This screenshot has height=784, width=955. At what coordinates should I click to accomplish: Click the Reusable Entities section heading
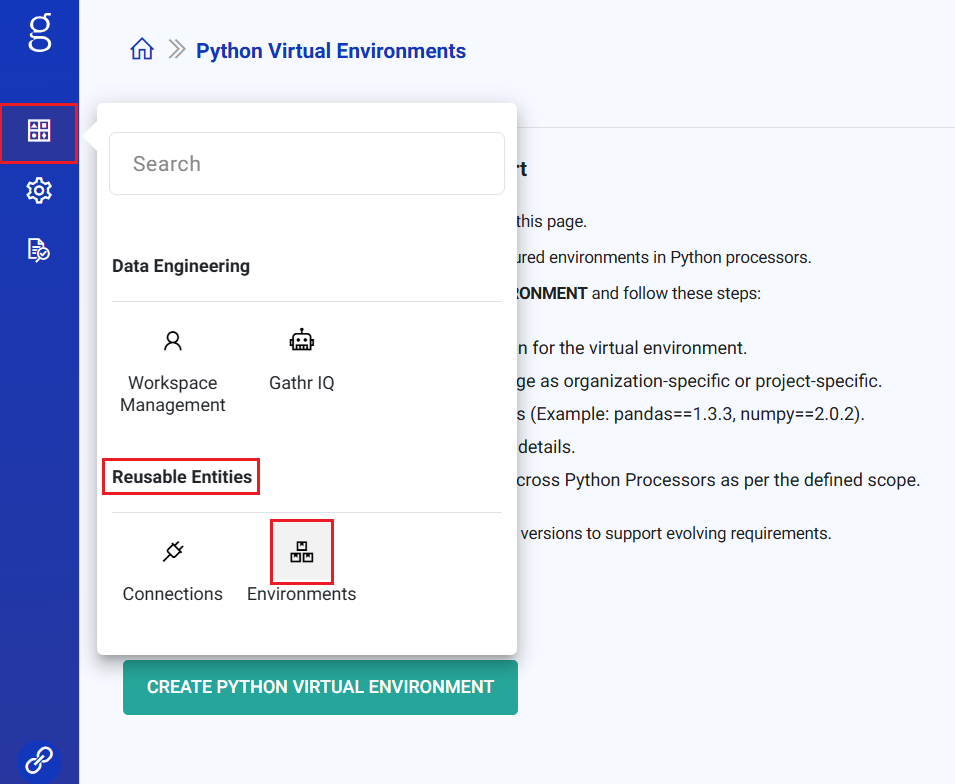pyautogui.click(x=182, y=477)
